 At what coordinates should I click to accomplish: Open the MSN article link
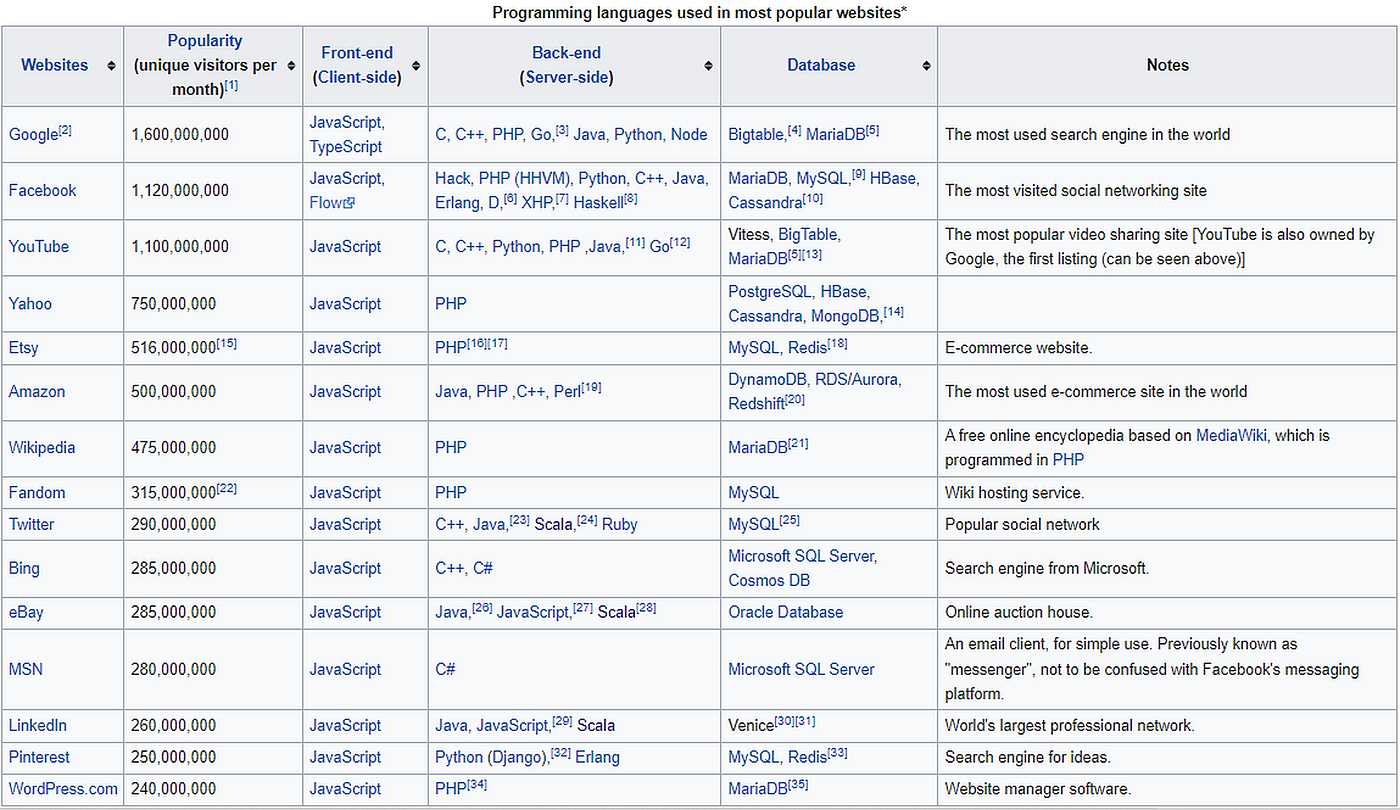26,669
